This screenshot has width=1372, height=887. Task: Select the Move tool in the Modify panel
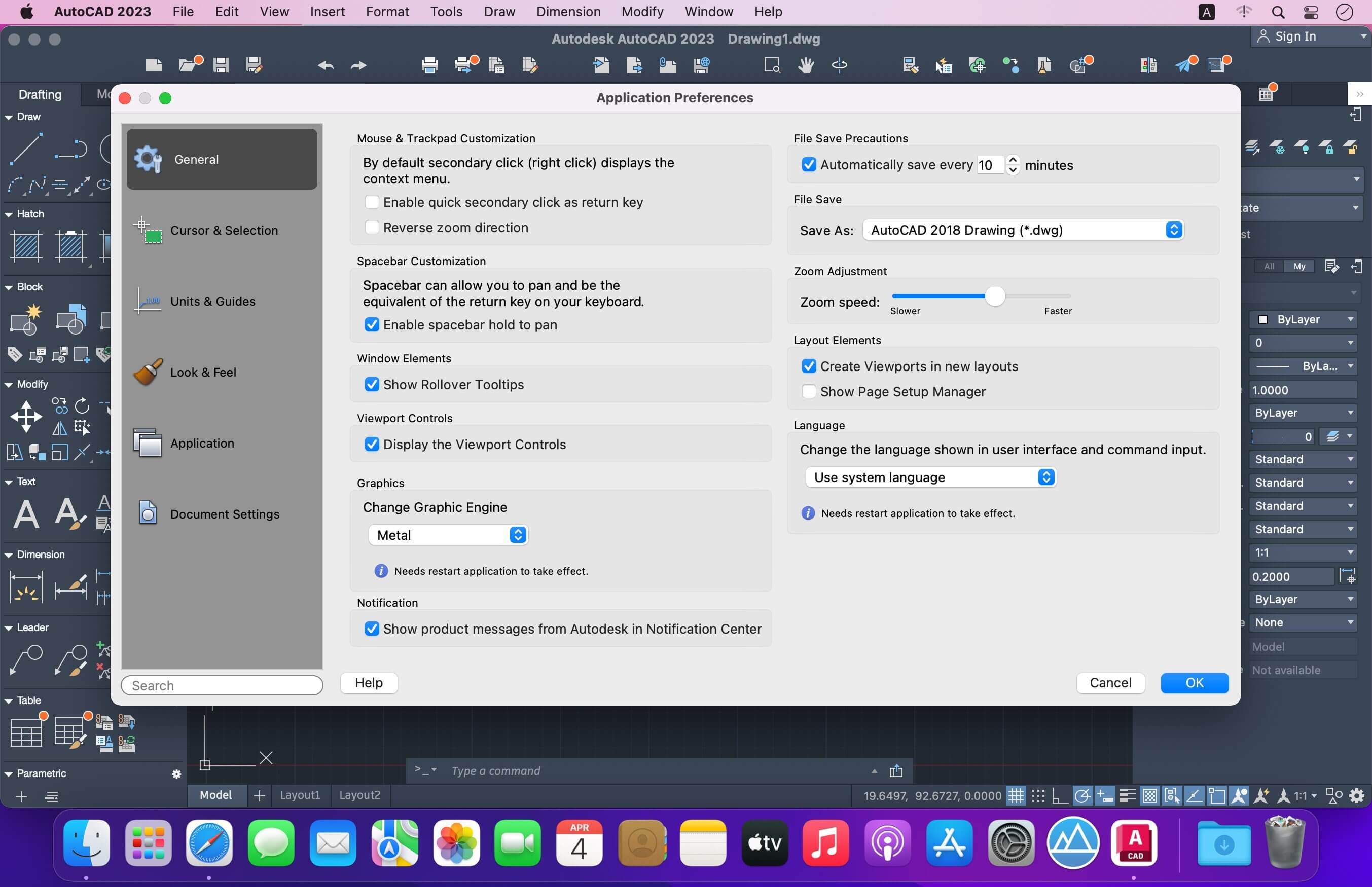click(x=26, y=416)
